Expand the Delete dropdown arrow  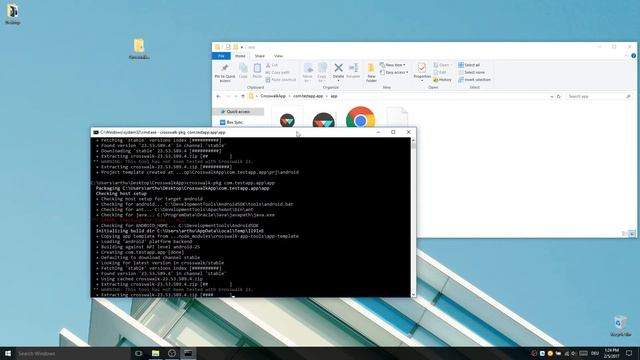click(x=338, y=81)
